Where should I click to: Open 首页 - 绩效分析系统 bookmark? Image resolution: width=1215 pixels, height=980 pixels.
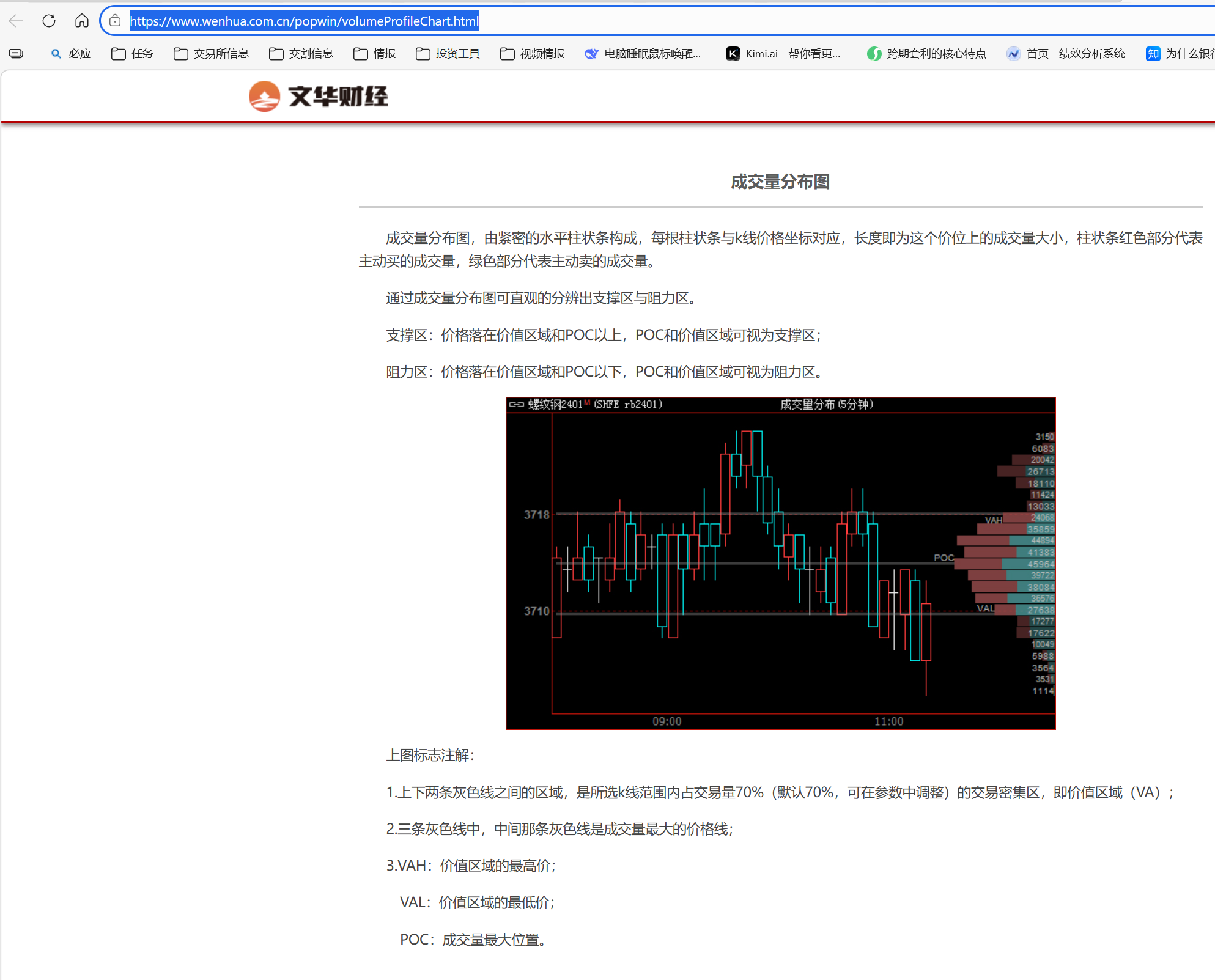[x=1066, y=54]
